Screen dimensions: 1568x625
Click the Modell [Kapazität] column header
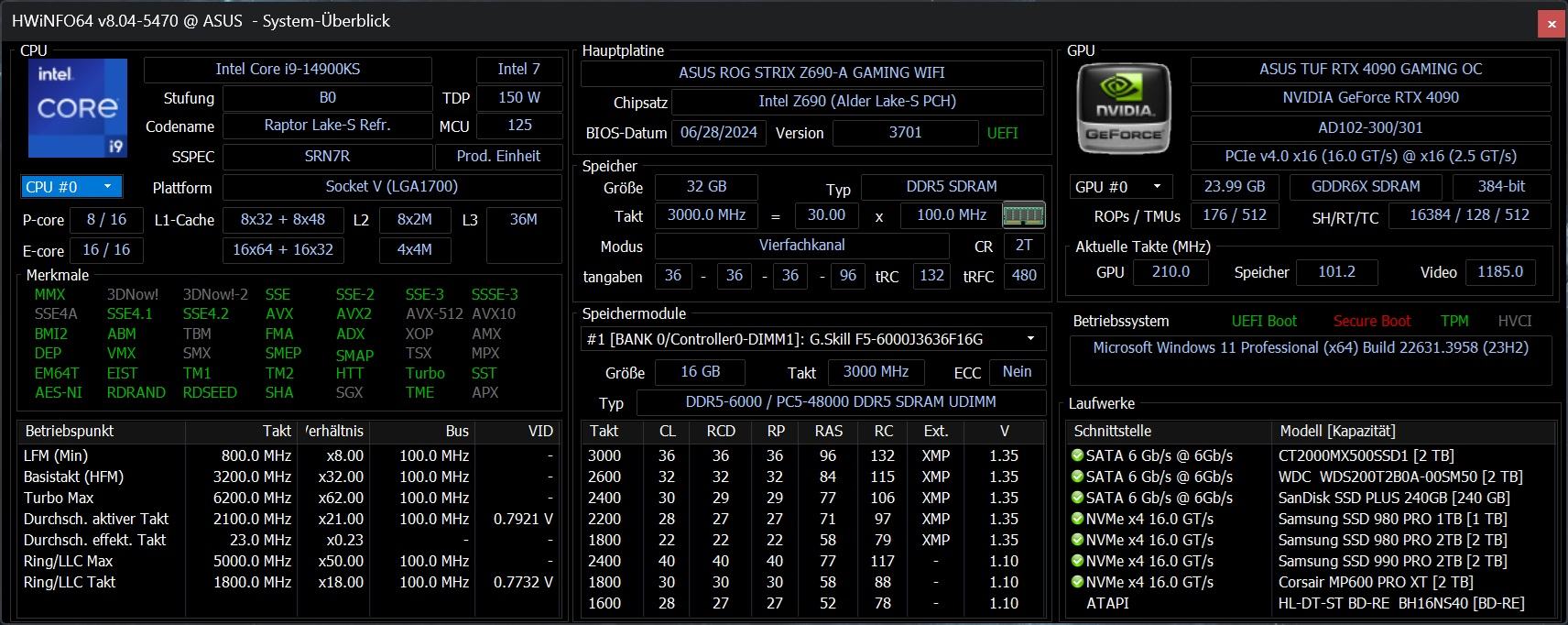point(1413,431)
